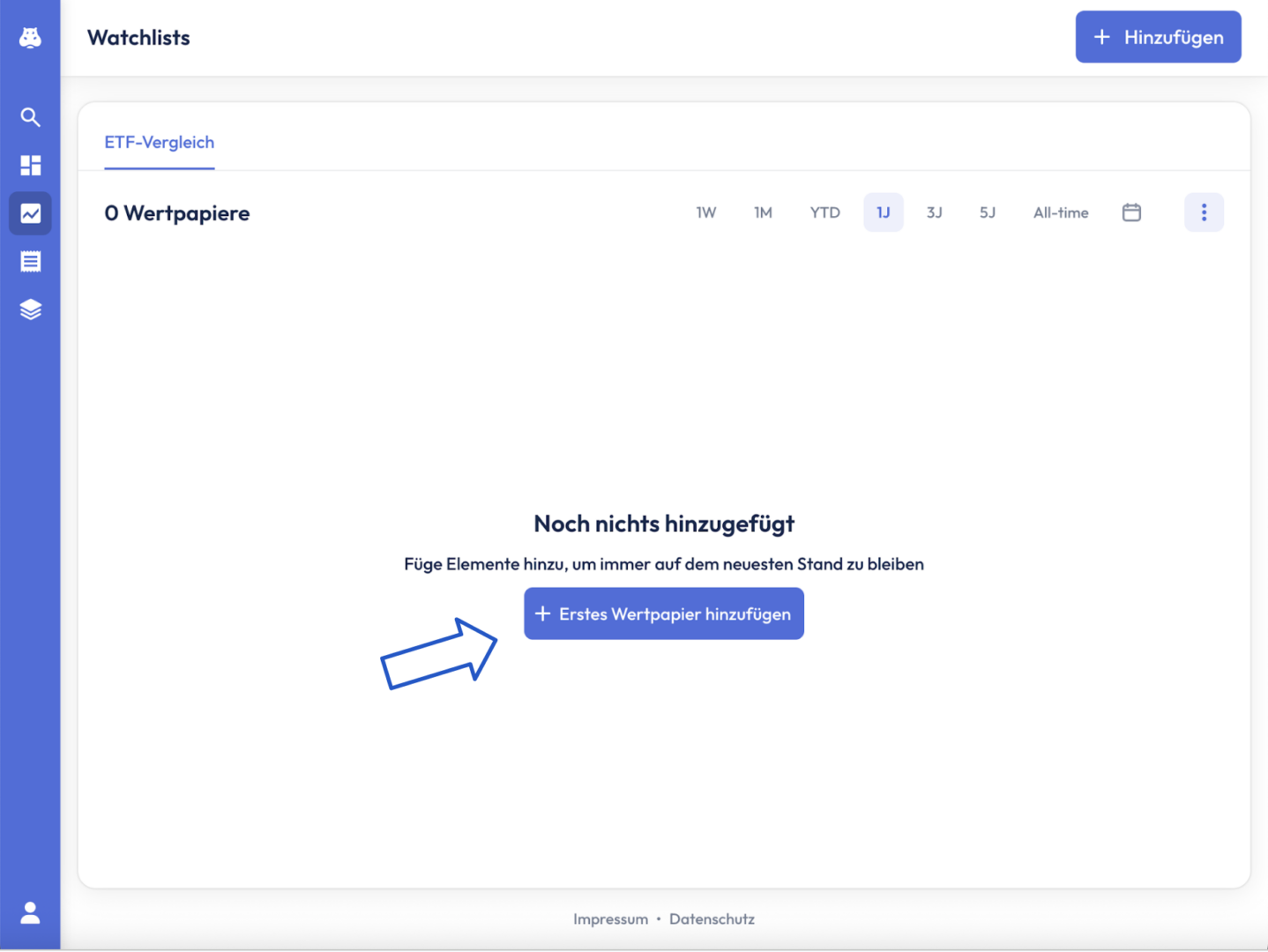Select the 1W time range
The width and height of the screenshot is (1268, 952).
pos(705,212)
